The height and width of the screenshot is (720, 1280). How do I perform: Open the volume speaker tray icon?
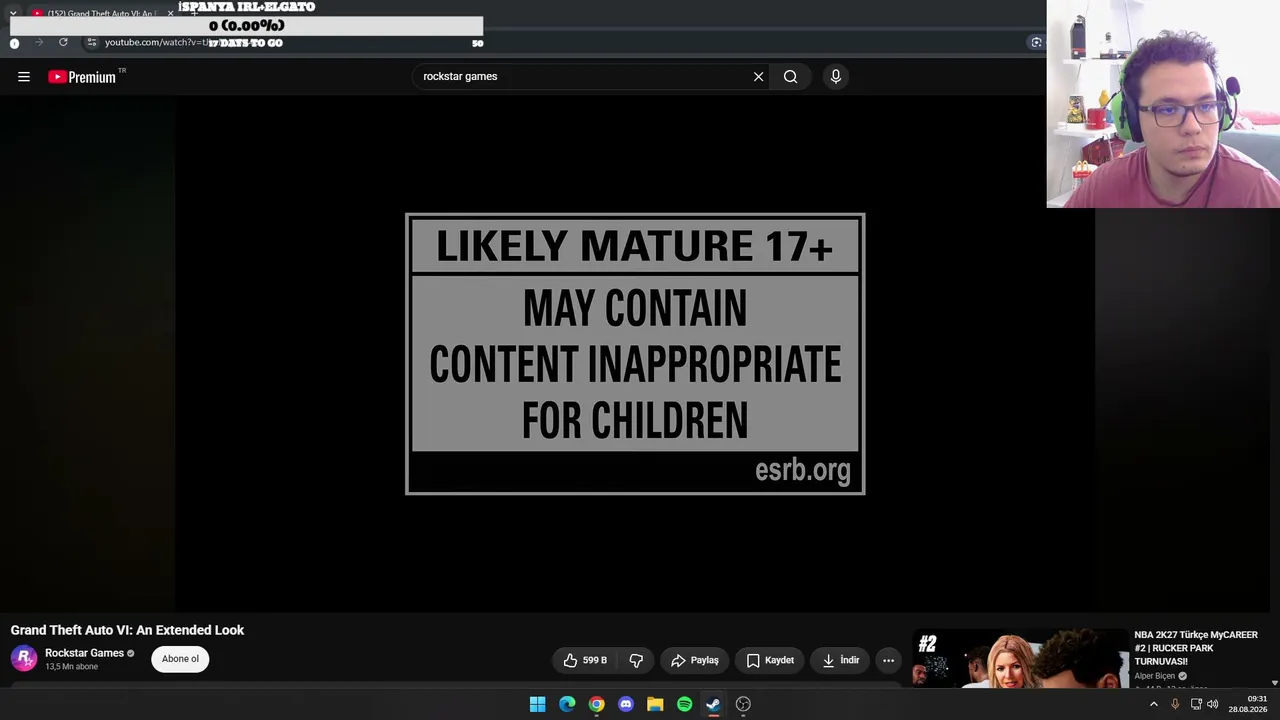pos(1213,704)
